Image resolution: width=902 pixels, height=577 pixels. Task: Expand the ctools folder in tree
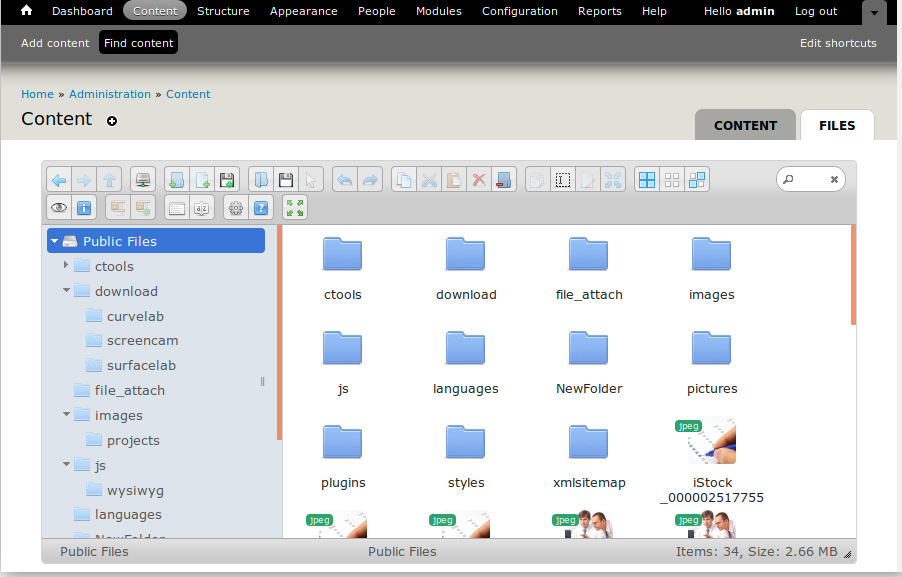[67, 266]
